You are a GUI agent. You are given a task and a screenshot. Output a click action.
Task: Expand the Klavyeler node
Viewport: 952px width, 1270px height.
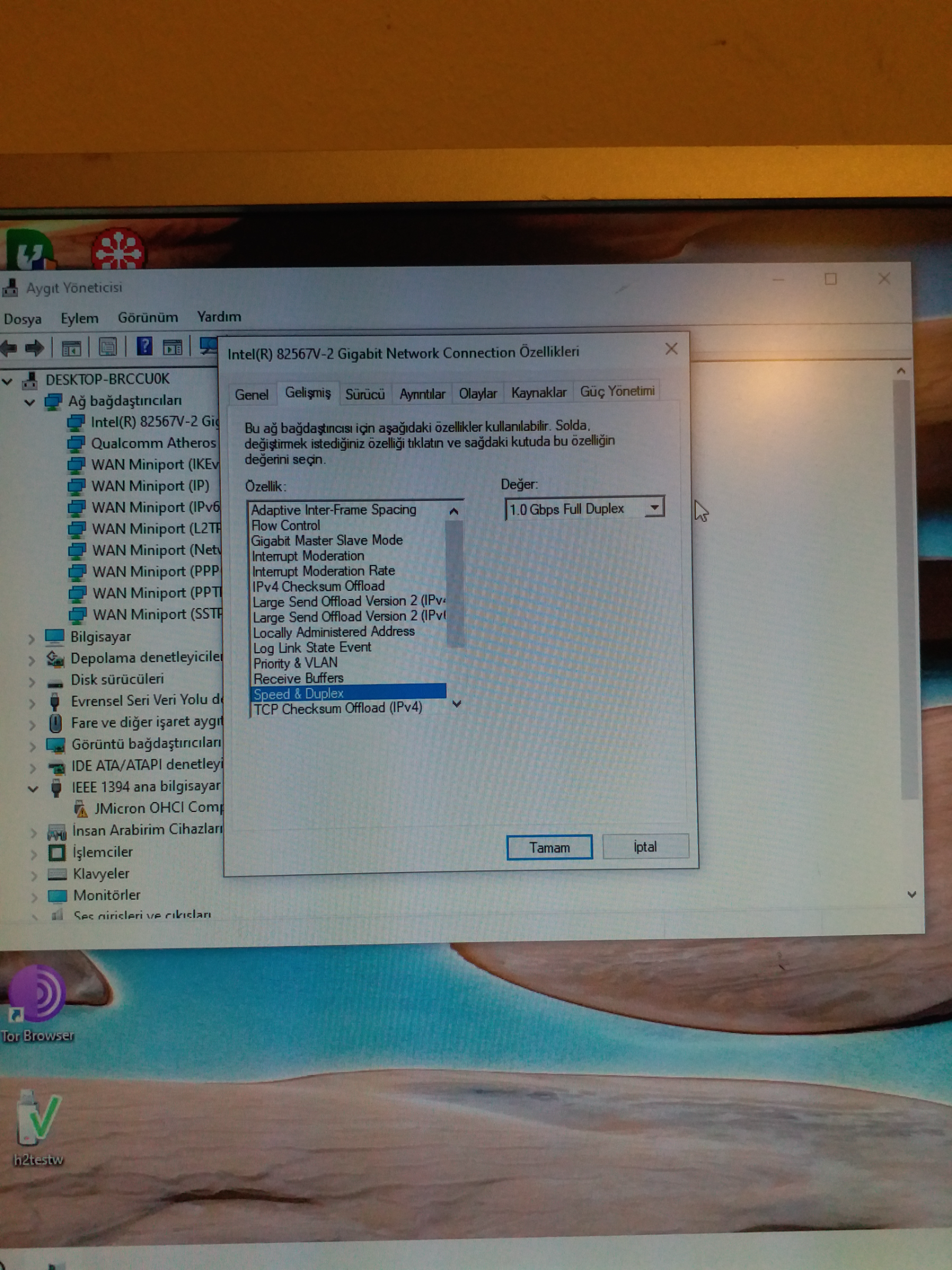point(34,875)
